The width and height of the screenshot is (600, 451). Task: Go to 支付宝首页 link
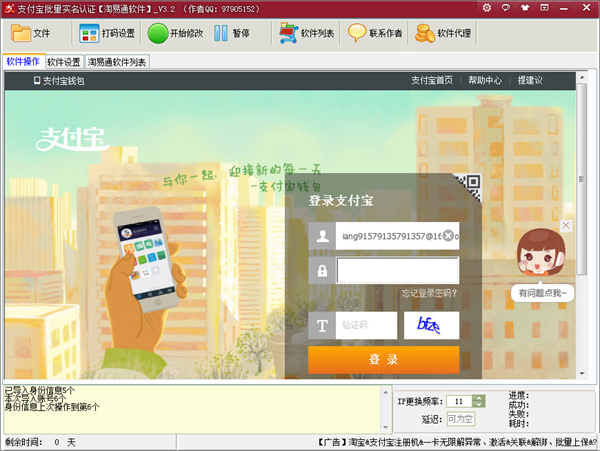pyautogui.click(x=432, y=80)
